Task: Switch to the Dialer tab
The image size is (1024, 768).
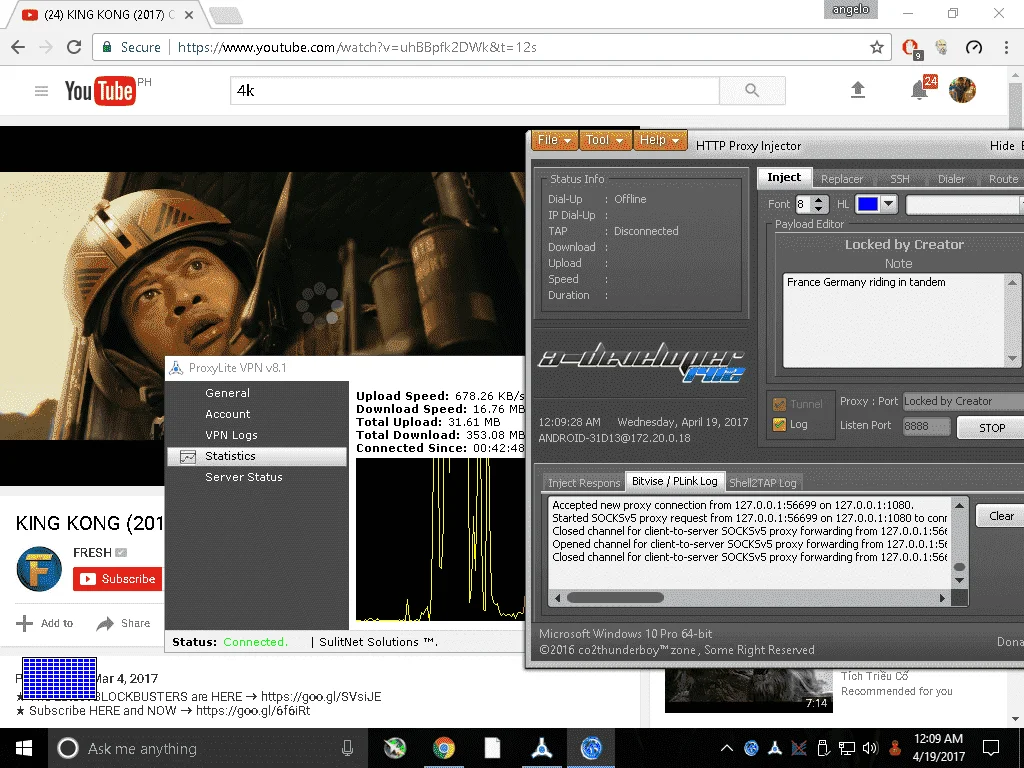Action: click(x=951, y=179)
